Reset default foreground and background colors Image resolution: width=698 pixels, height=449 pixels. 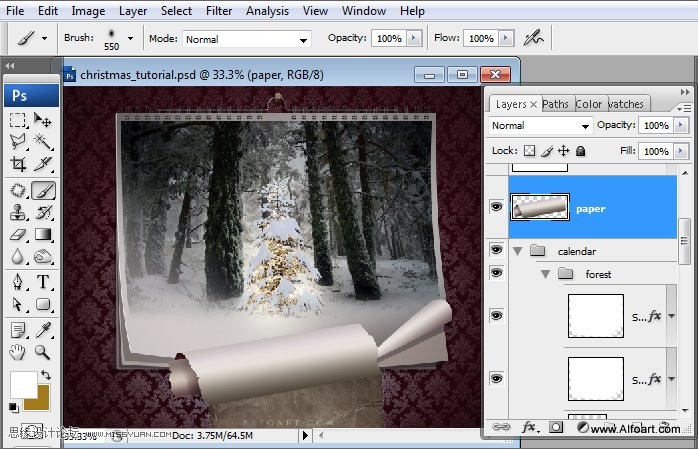tap(14, 407)
